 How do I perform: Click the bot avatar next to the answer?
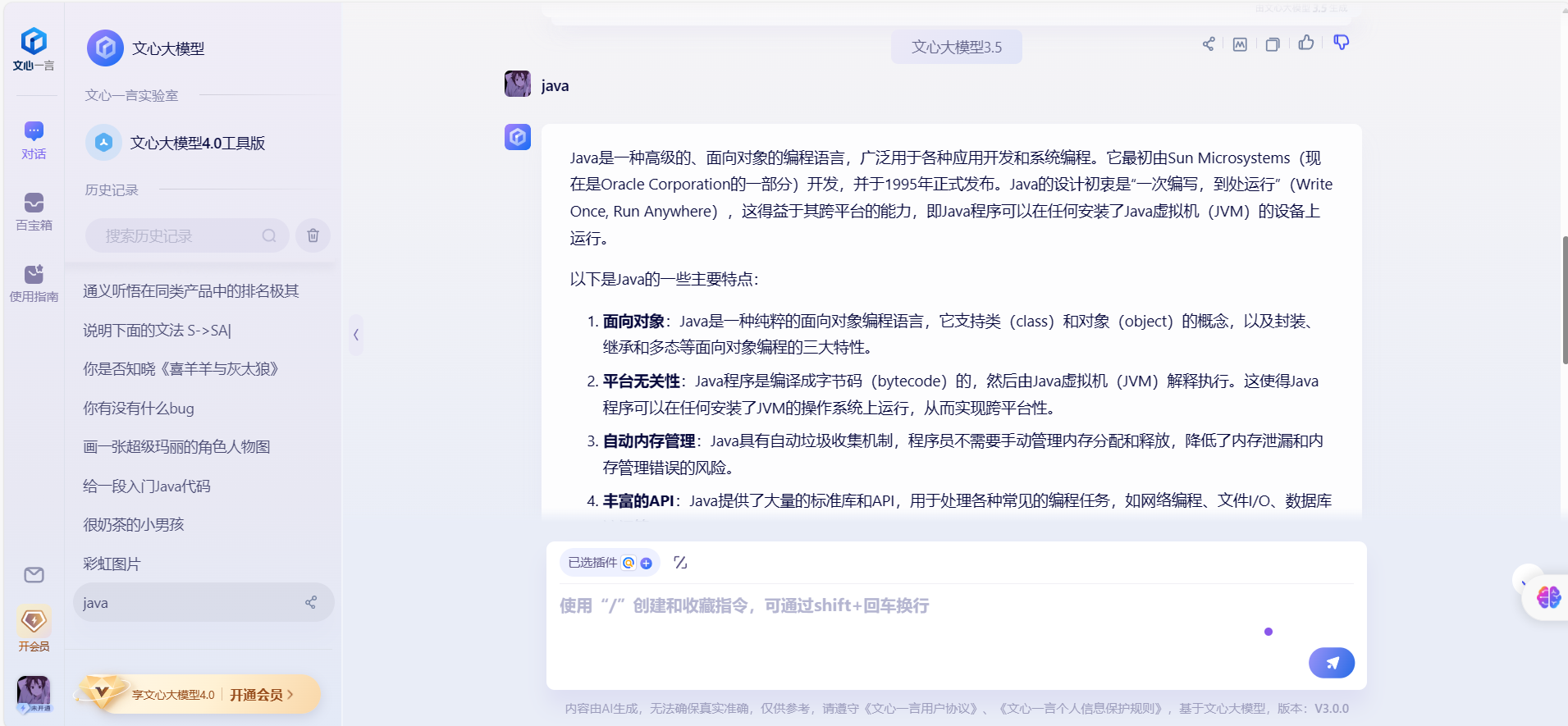tap(518, 137)
